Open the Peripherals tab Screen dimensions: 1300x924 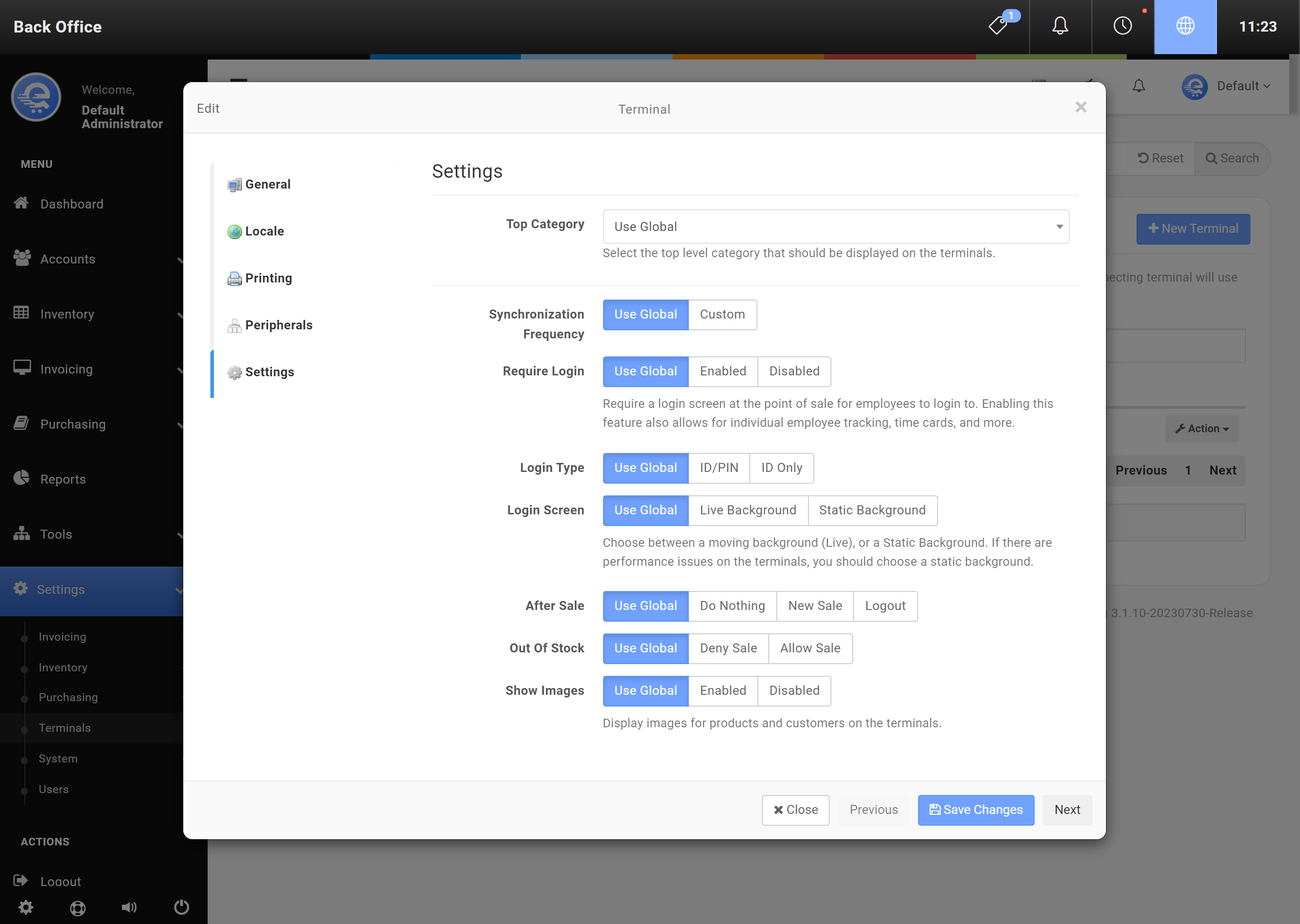point(279,325)
